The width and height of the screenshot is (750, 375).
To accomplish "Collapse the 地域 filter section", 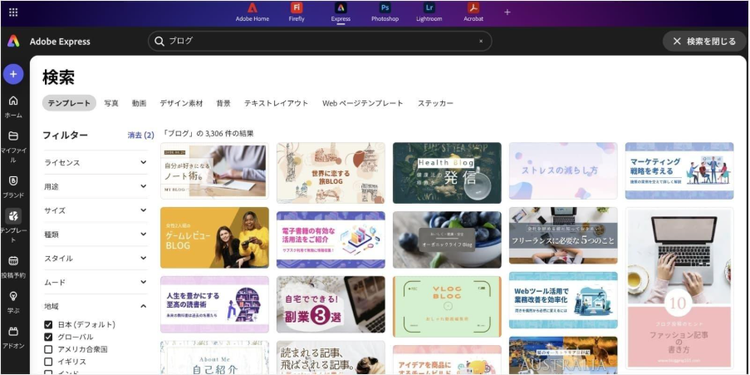I will (x=96, y=306).
